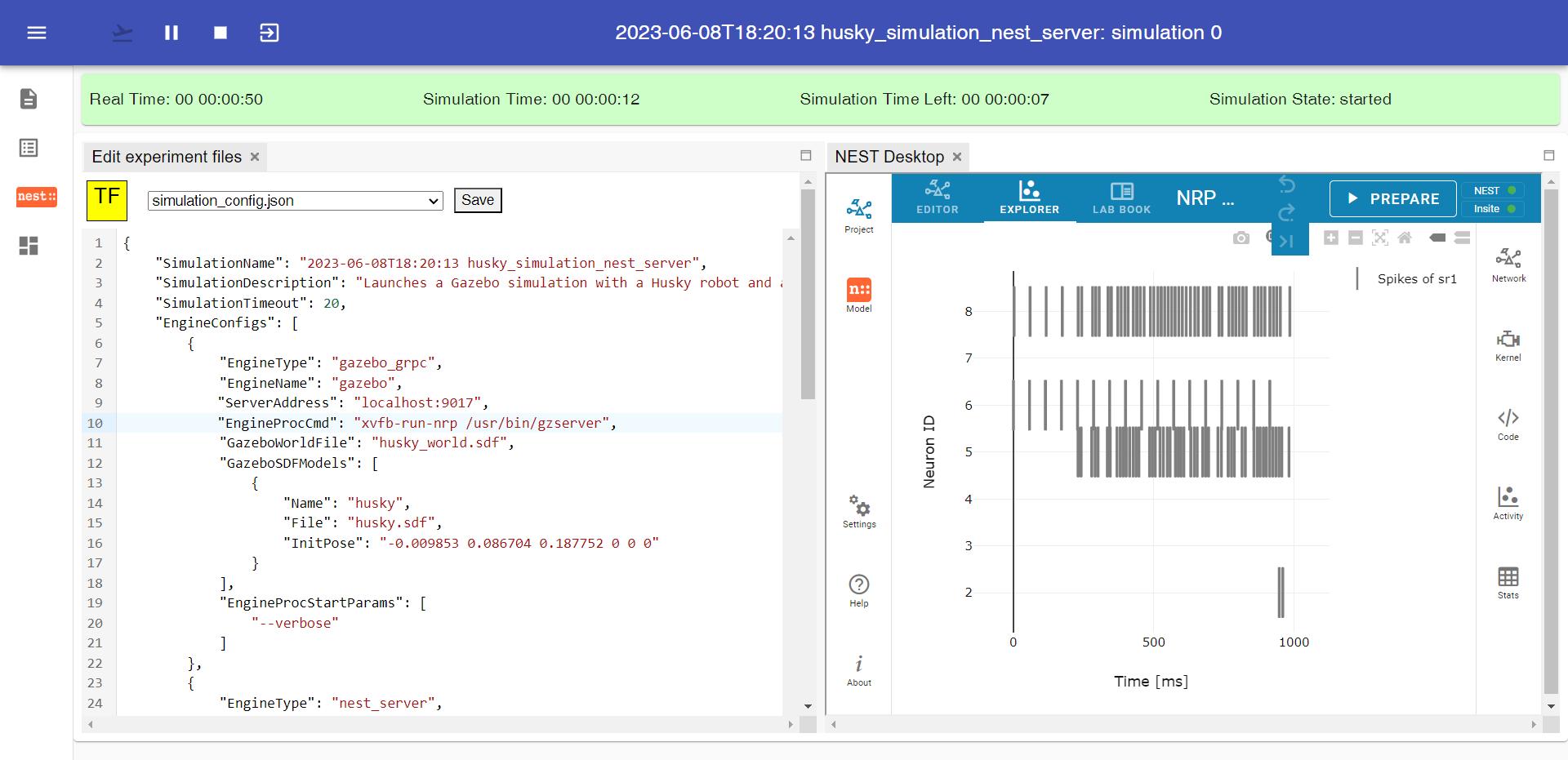
Task: Click the Insite backend status chip
Action: click(1494, 209)
